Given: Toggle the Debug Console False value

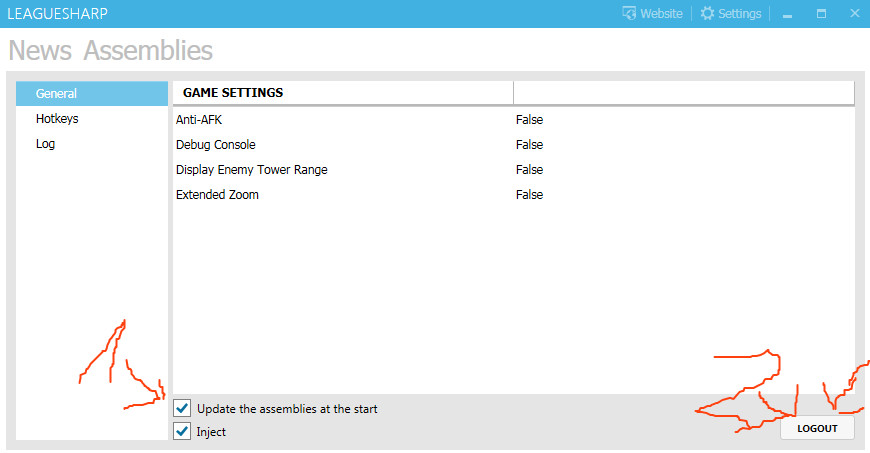Looking at the screenshot, I should click(529, 144).
